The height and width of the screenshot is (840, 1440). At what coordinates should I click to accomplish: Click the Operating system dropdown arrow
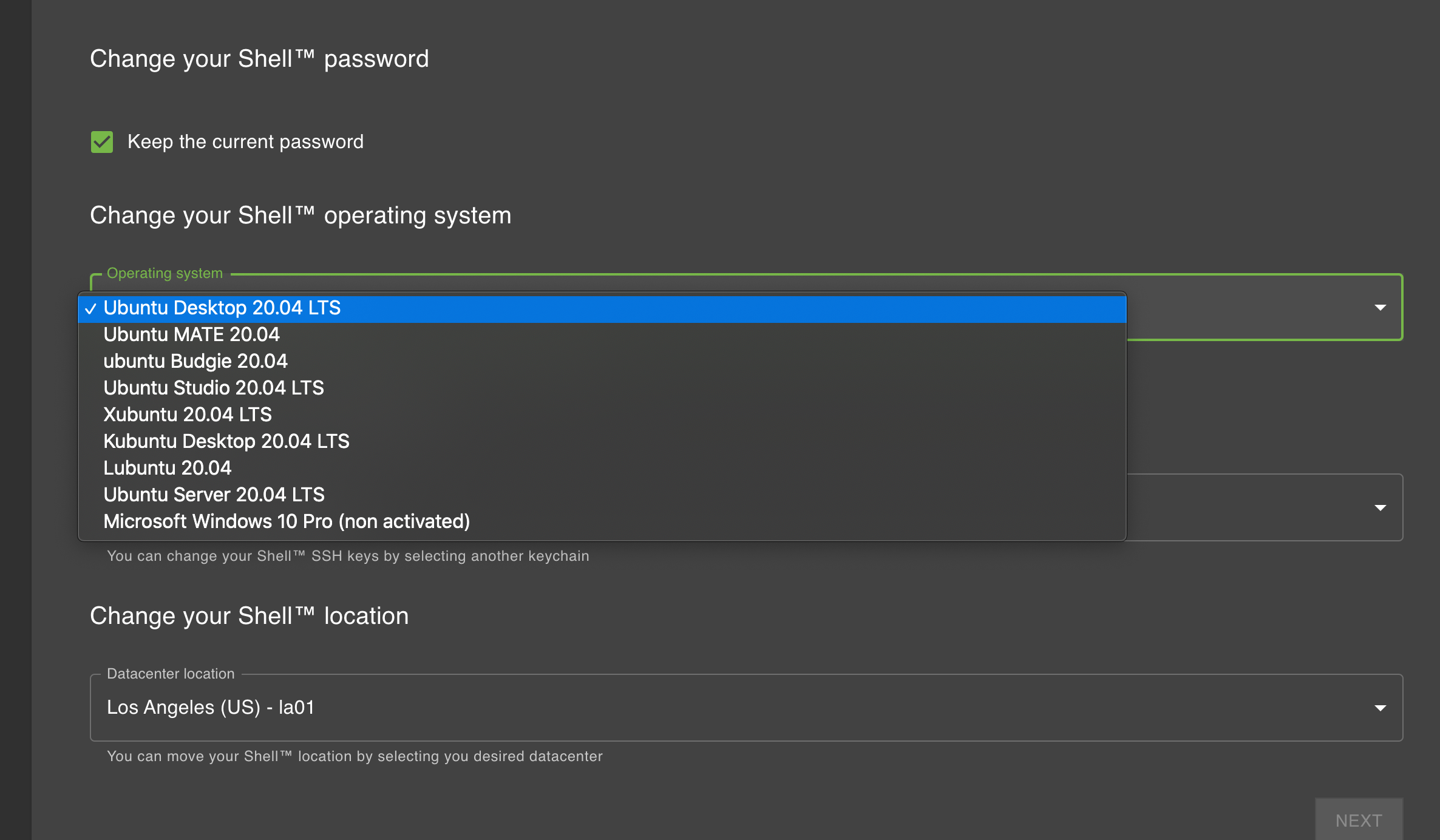(1381, 308)
